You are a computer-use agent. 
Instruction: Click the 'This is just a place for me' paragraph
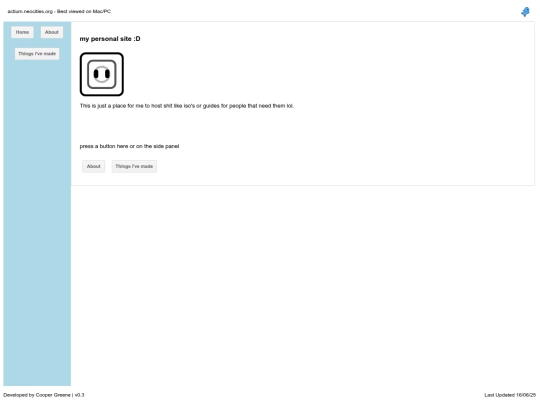(x=187, y=106)
